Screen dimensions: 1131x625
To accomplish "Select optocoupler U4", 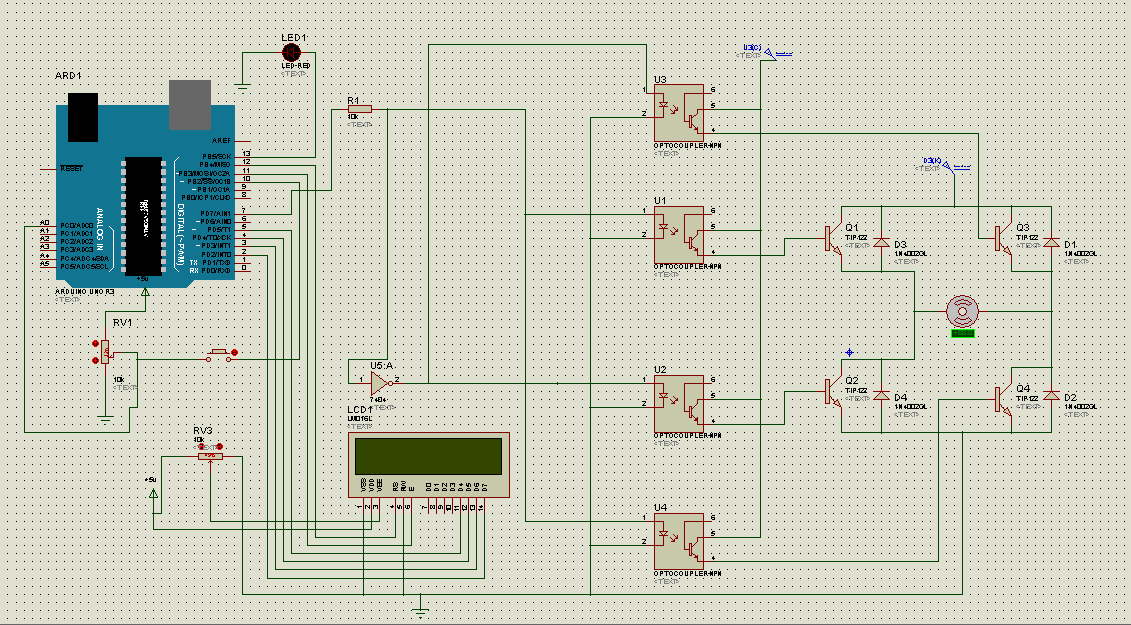I will (x=679, y=541).
